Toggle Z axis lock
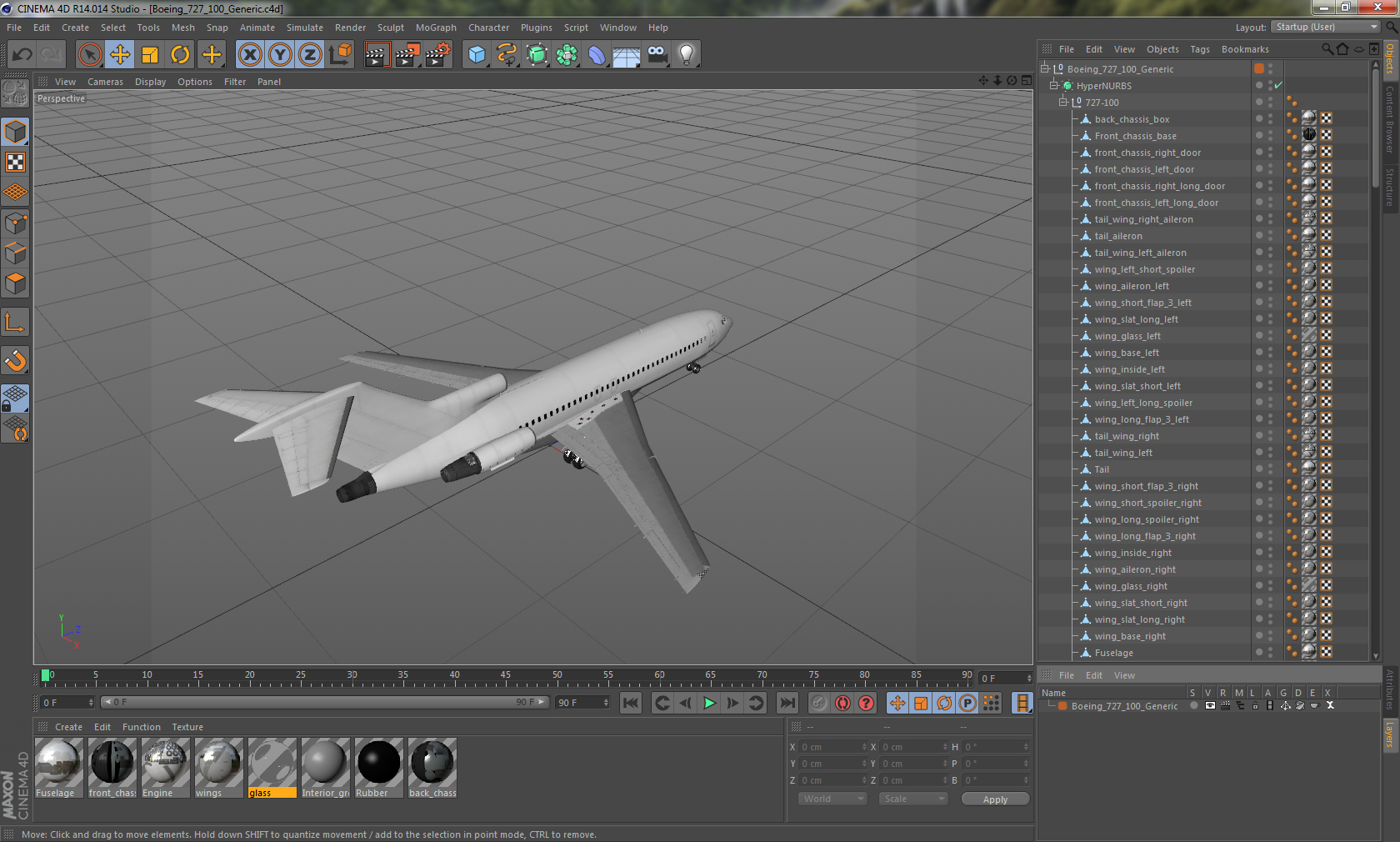The width and height of the screenshot is (1400, 842). 310,55
